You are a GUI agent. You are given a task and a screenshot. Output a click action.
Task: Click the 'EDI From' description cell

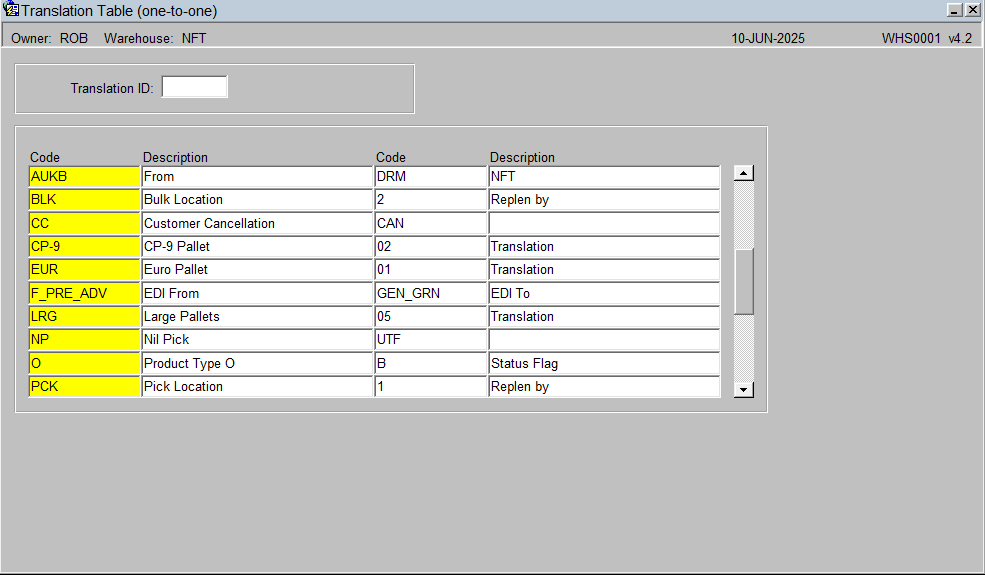point(258,293)
